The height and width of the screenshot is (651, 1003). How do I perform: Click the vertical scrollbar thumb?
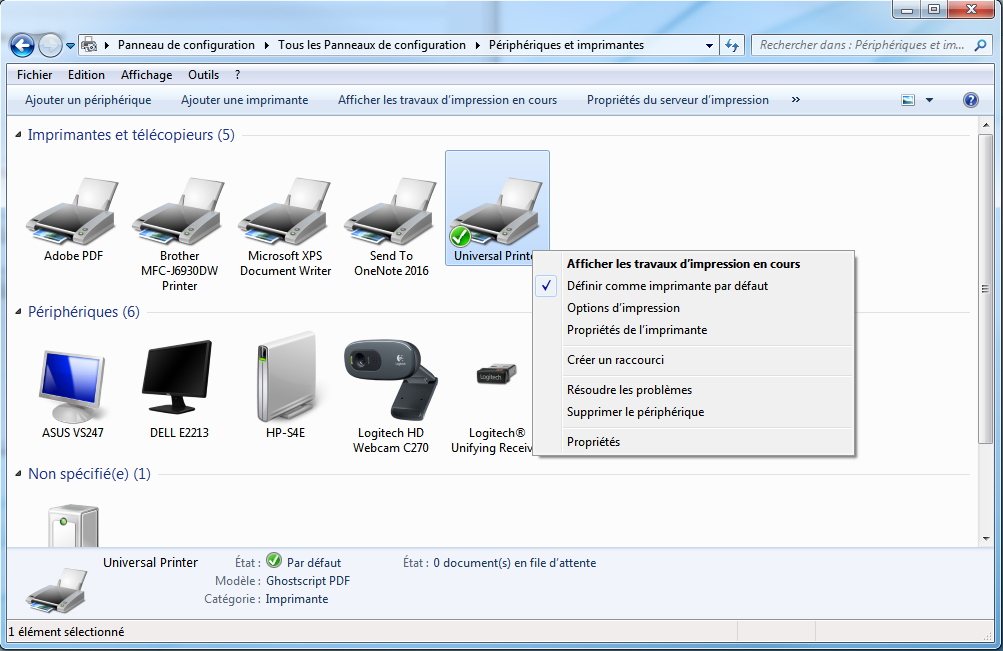985,288
